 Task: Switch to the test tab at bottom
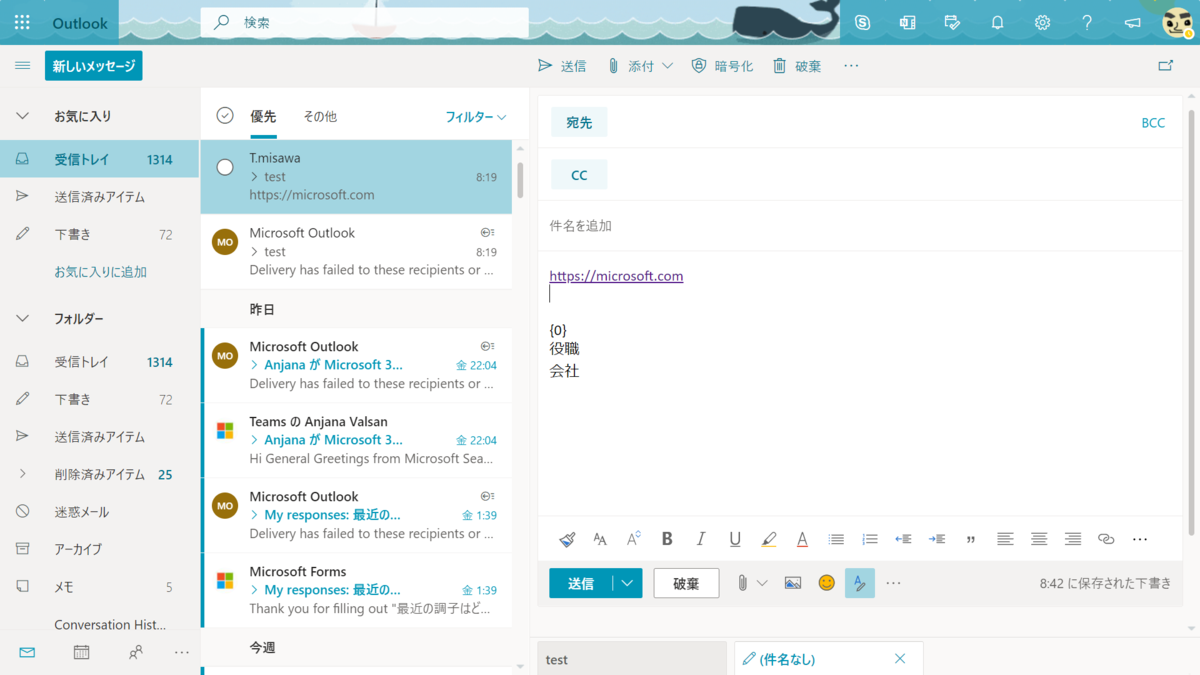pyautogui.click(x=632, y=659)
